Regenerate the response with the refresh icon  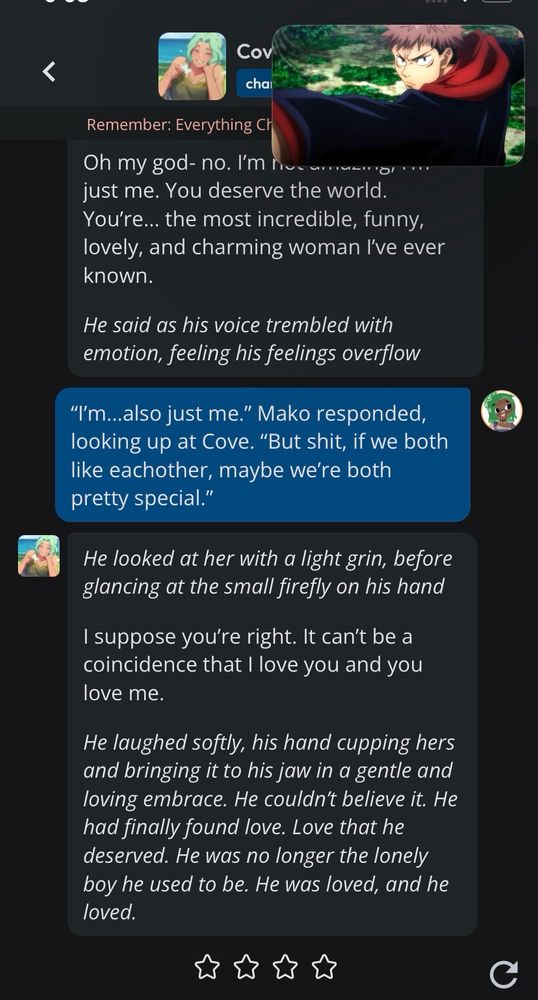tap(504, 974)
